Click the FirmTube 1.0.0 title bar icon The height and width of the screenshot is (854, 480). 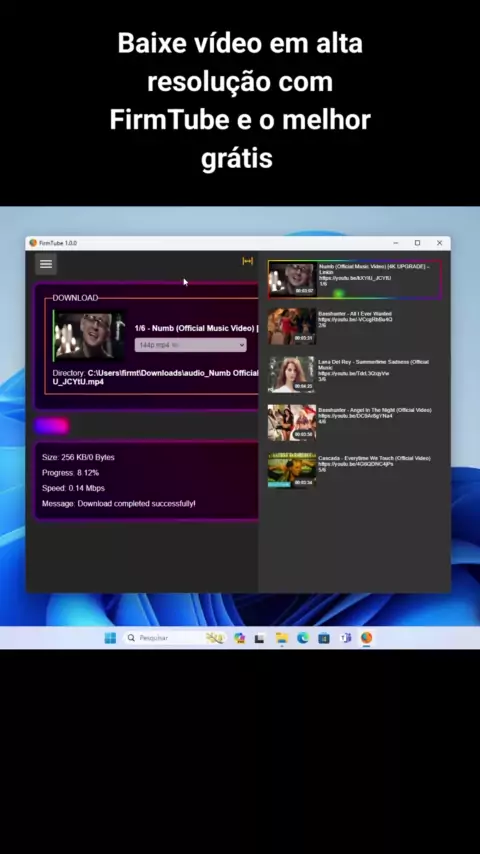pos(33,243)
